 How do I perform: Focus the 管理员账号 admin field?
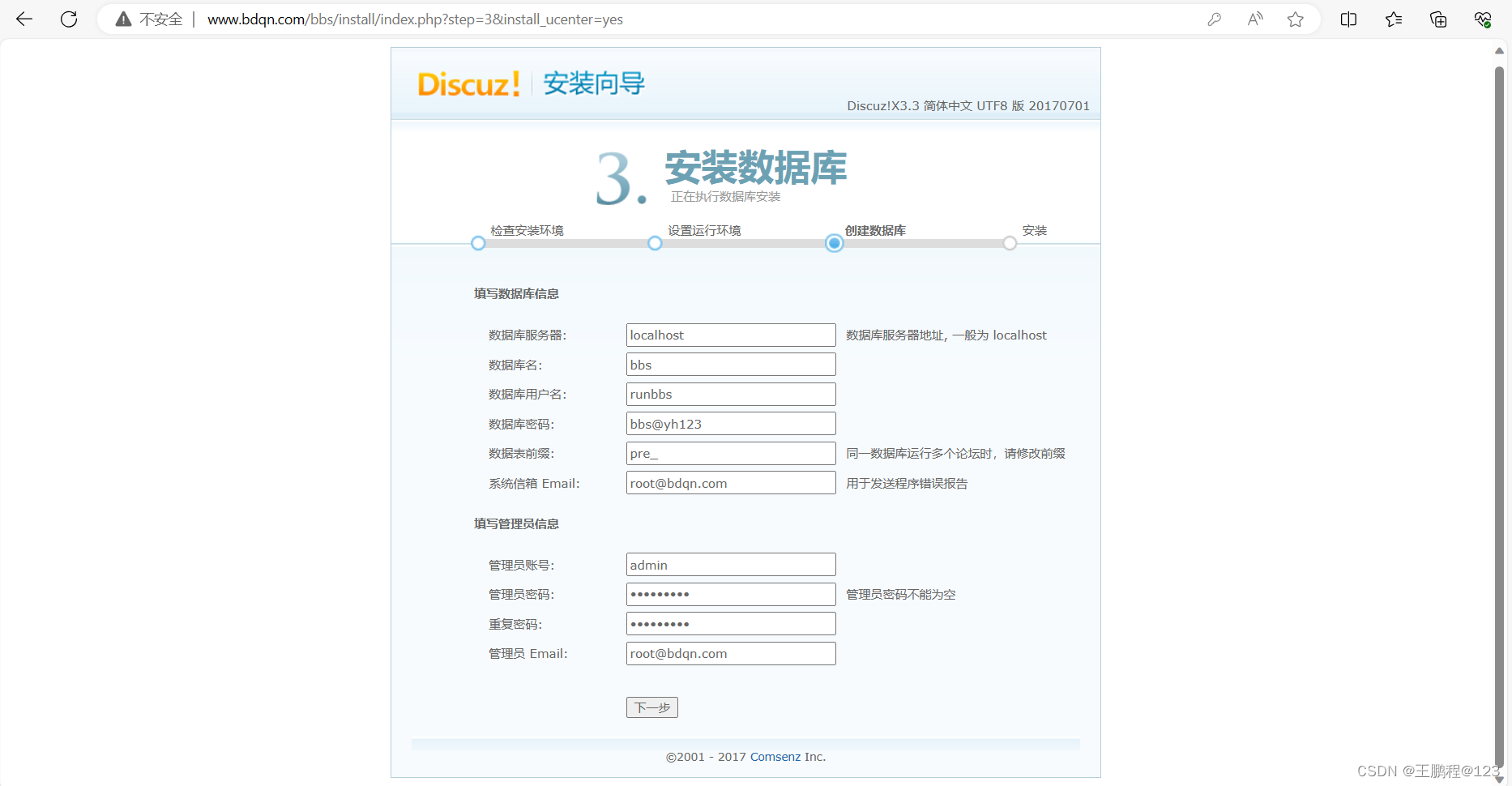731,565
